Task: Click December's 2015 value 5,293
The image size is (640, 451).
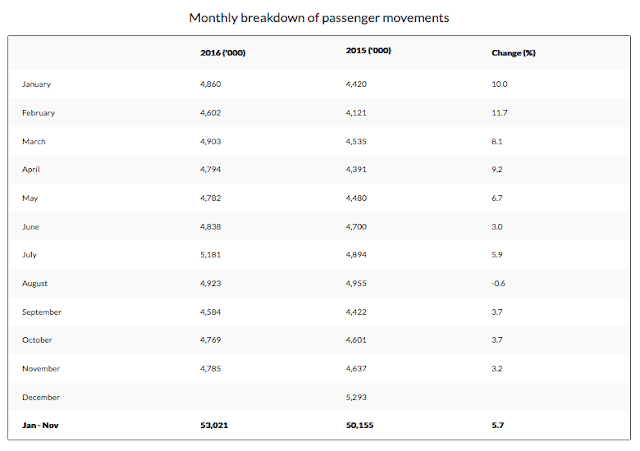Action: (x=356, y=397)
